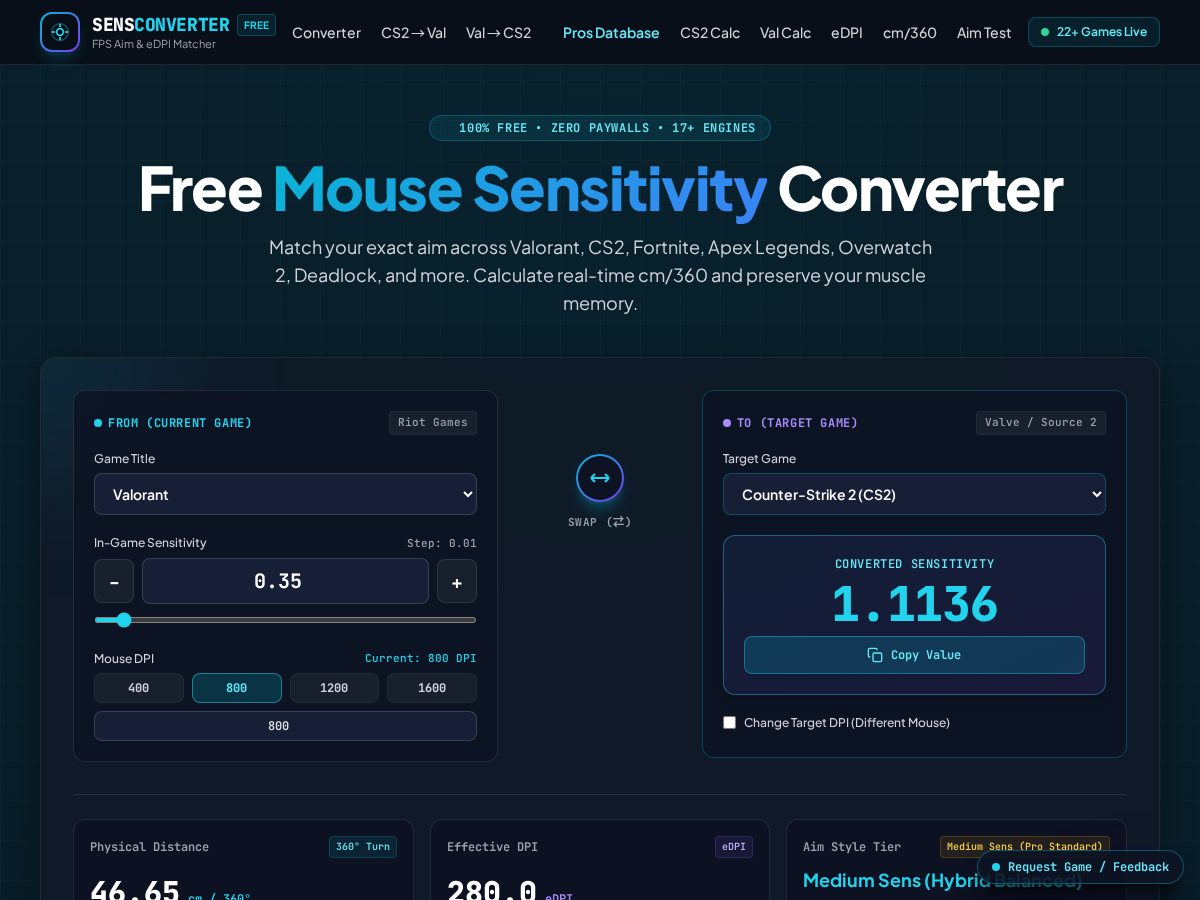Open the Converter nav item
Image resolution: width=1200 pixels, height=900 pixels.
point(326,32)
